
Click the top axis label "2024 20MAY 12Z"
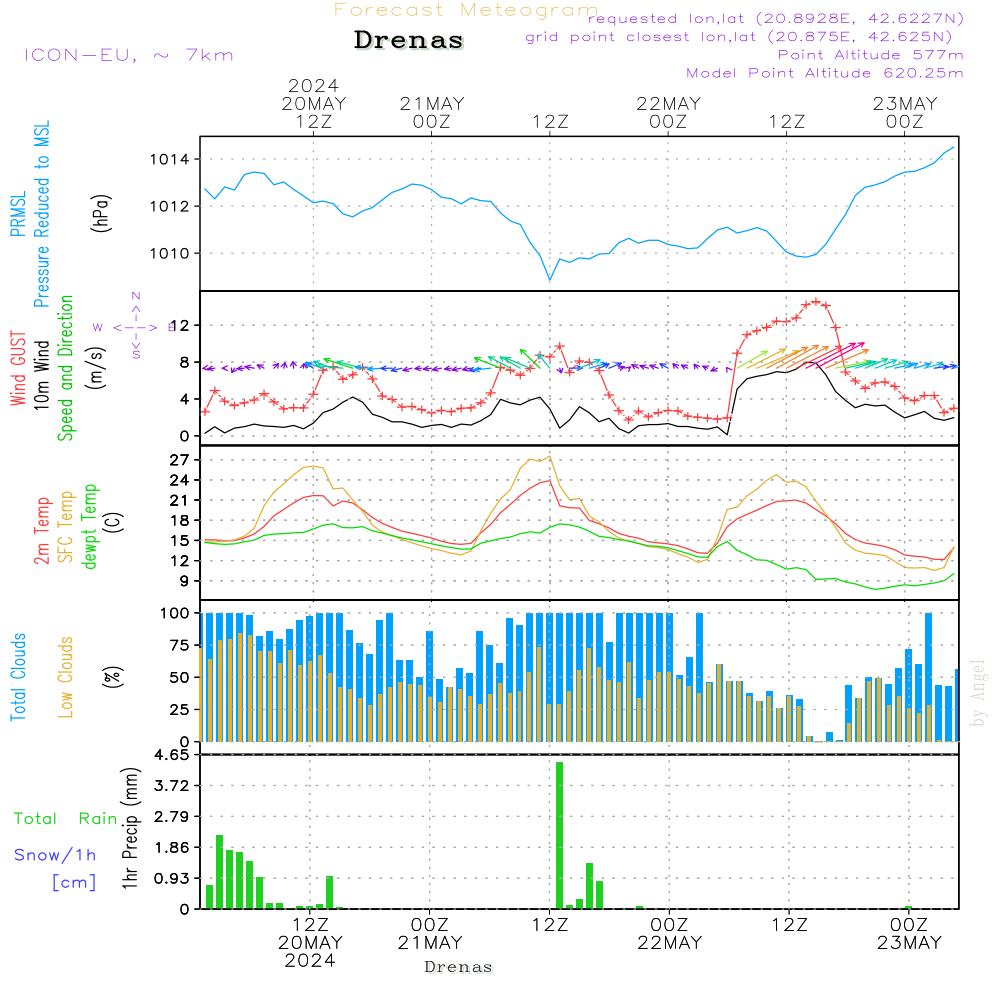[314, 103]
